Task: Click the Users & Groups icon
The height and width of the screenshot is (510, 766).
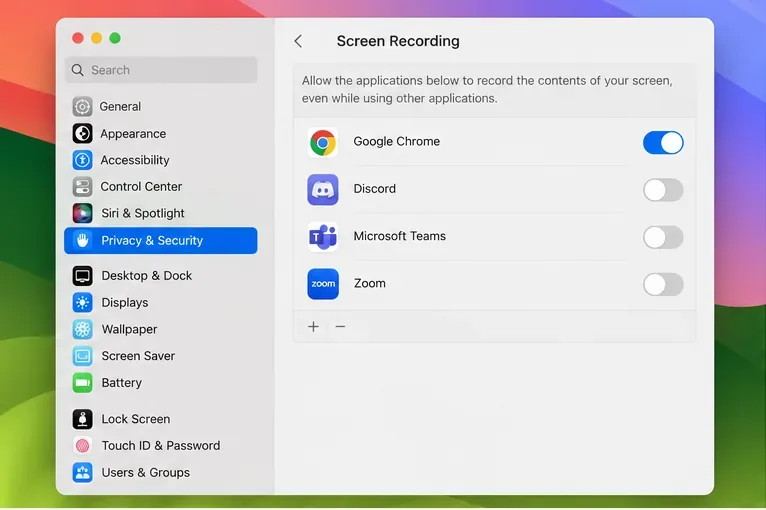Action: tap(82, 472)
